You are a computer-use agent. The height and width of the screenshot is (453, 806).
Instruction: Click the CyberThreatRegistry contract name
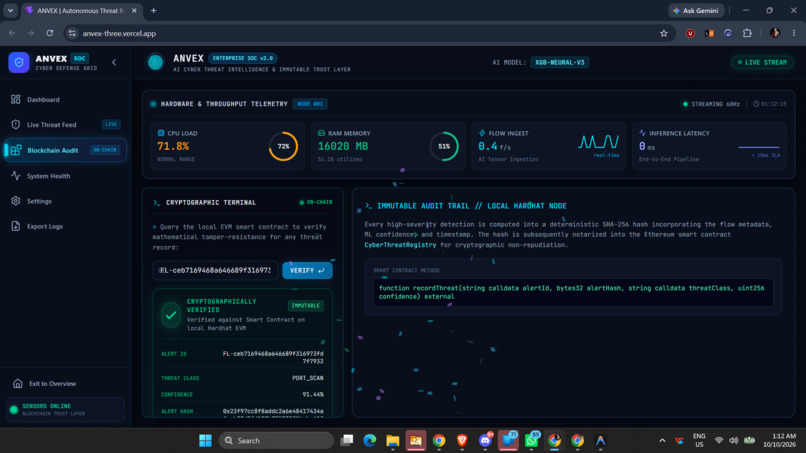coord(400,245)
